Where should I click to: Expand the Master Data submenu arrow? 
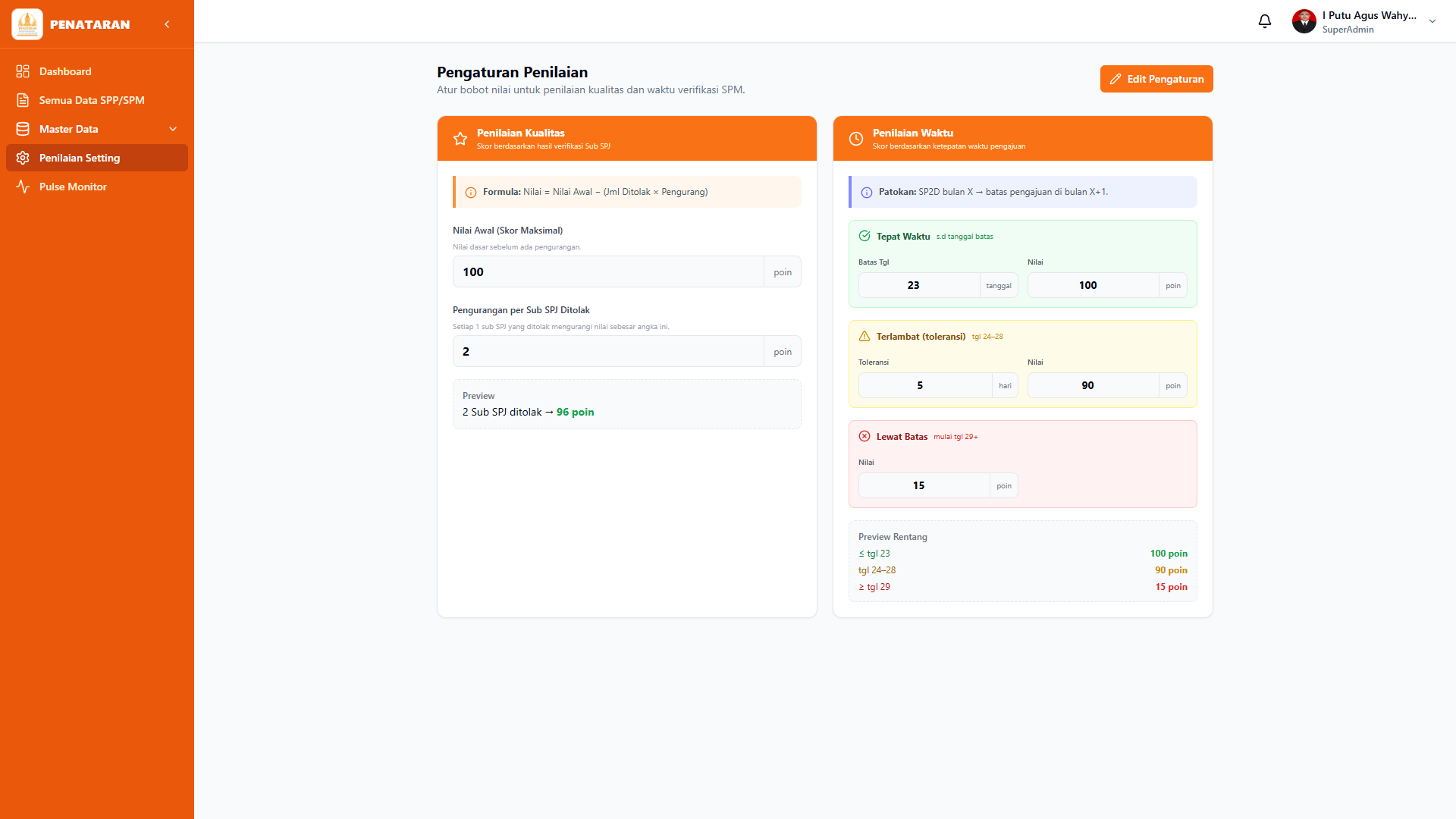[173, 129]
